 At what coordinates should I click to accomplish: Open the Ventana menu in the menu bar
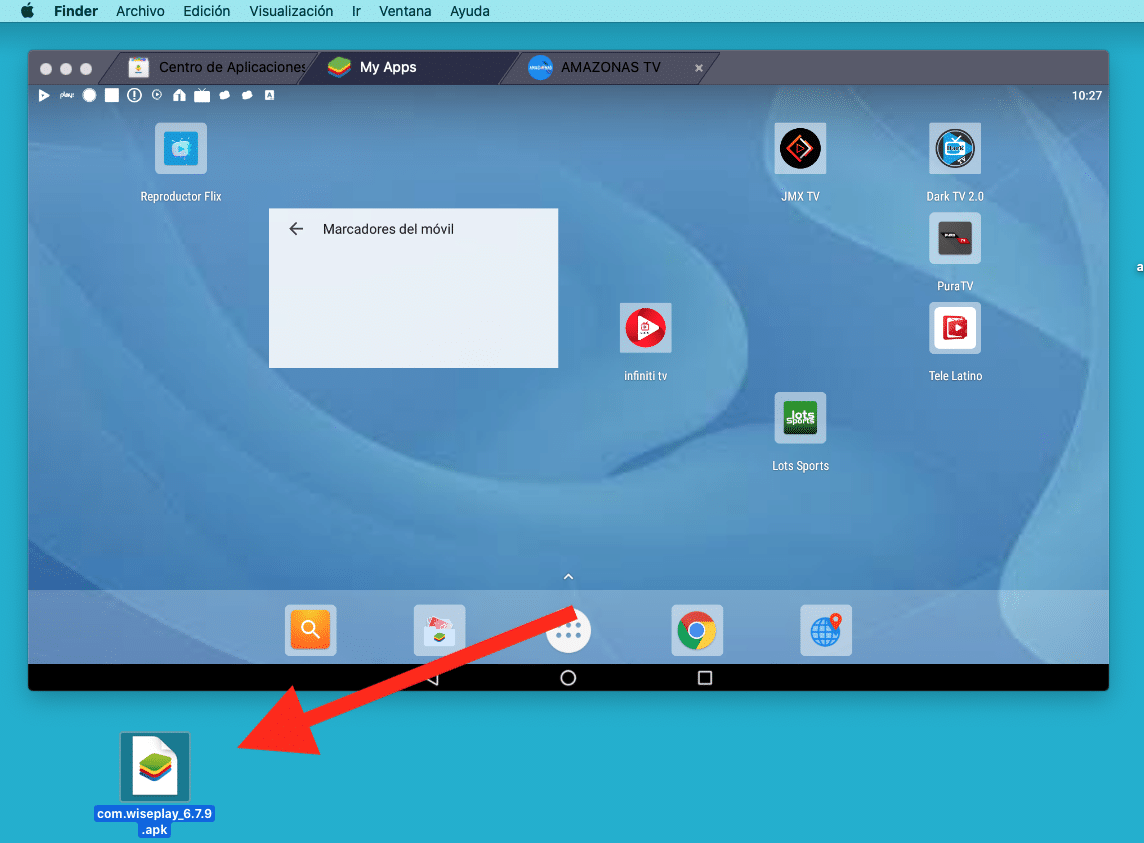[405, 11]
